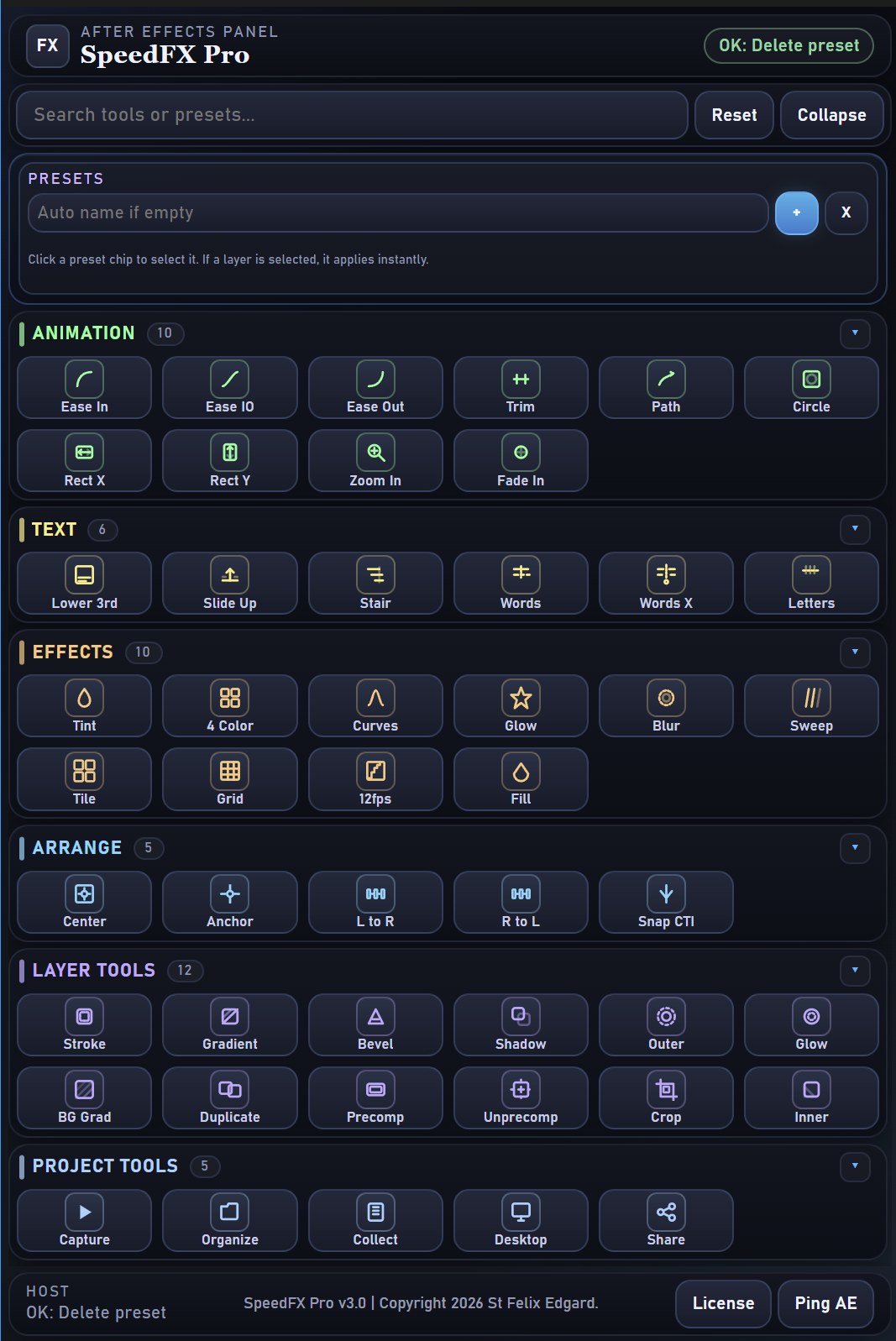Apply the Rect Y animation
The height and width of the screenshot is (1341, 896).
pos(229,460)
